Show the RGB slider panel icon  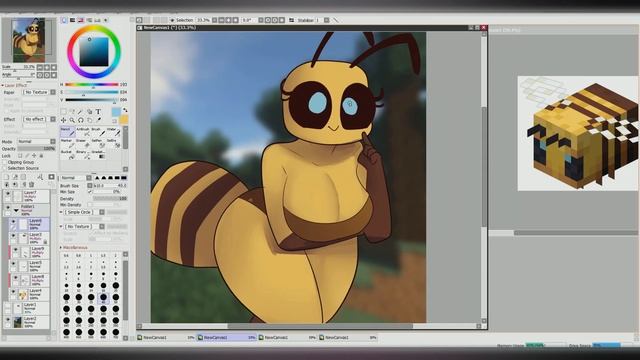[x=72, y=20]
